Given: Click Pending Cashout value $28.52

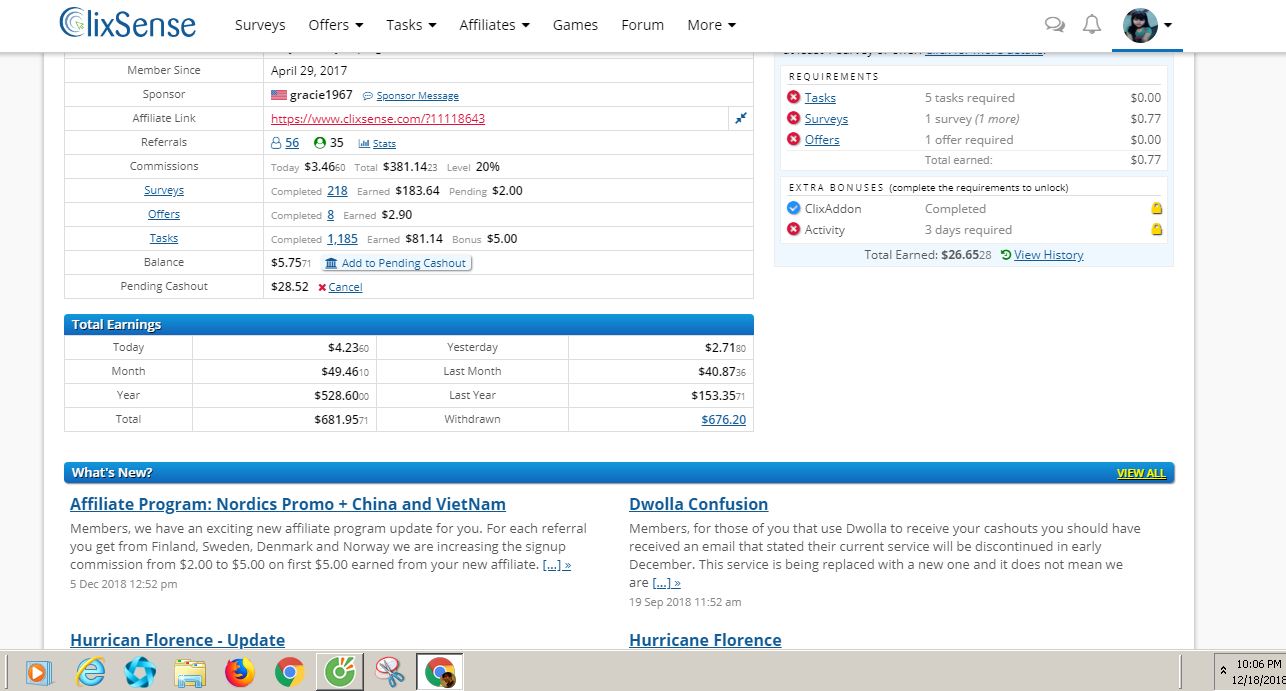Looking at the screenshot, I should [x=290, y=286].
